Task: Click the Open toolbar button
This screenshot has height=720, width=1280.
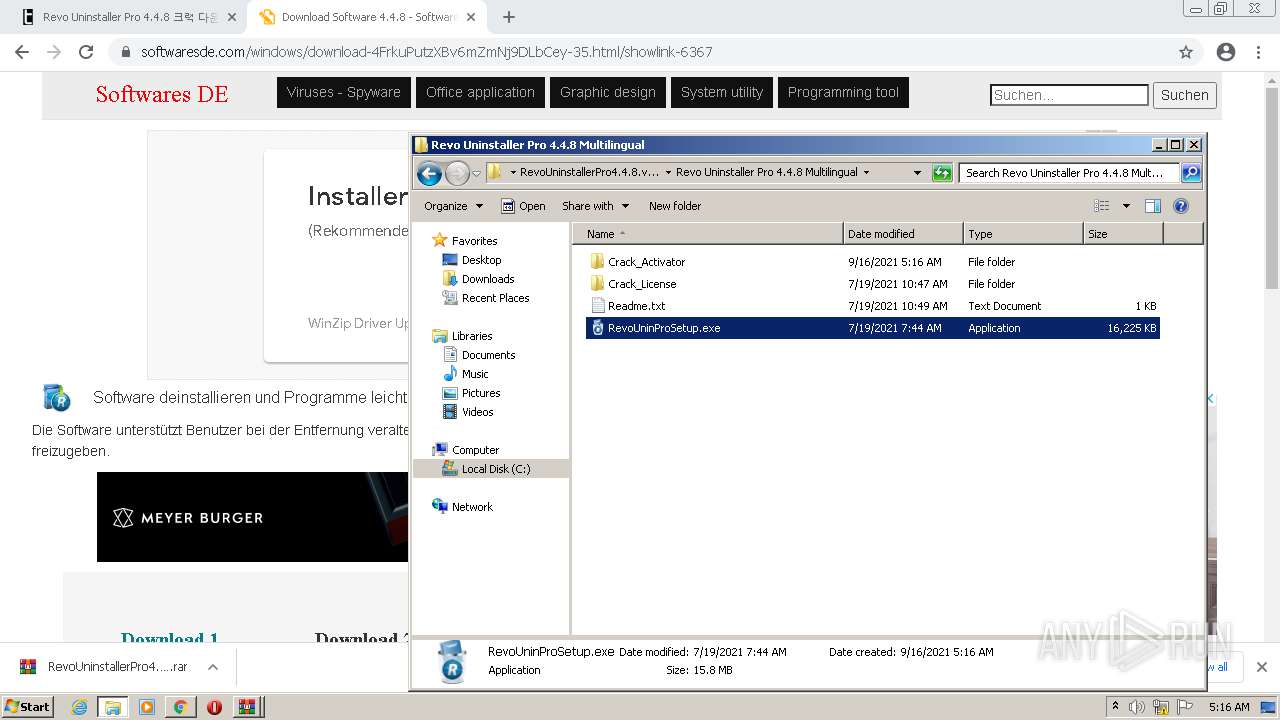Action: tap(523, 206)
